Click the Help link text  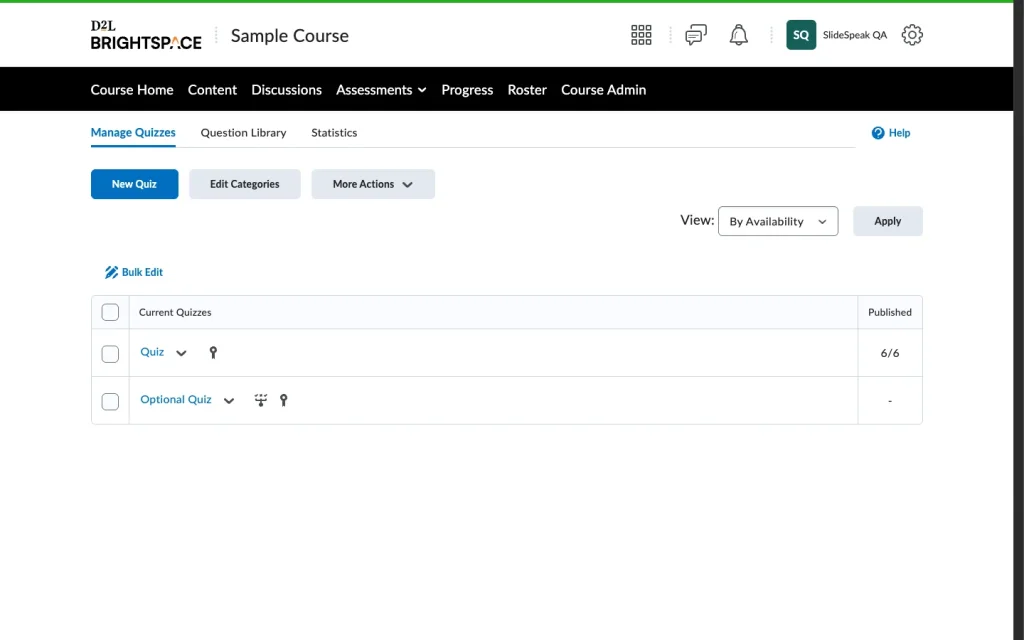899,133
